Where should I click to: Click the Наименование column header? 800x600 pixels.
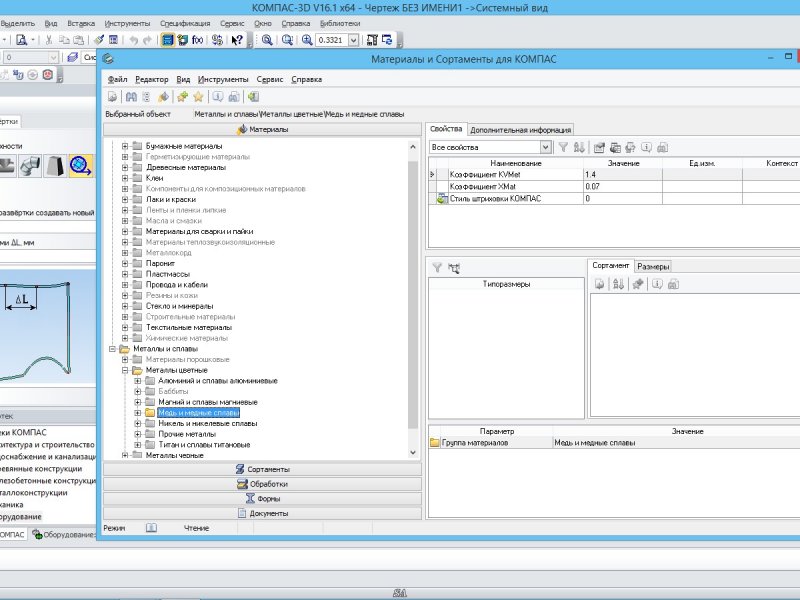[x=516, y=163]
